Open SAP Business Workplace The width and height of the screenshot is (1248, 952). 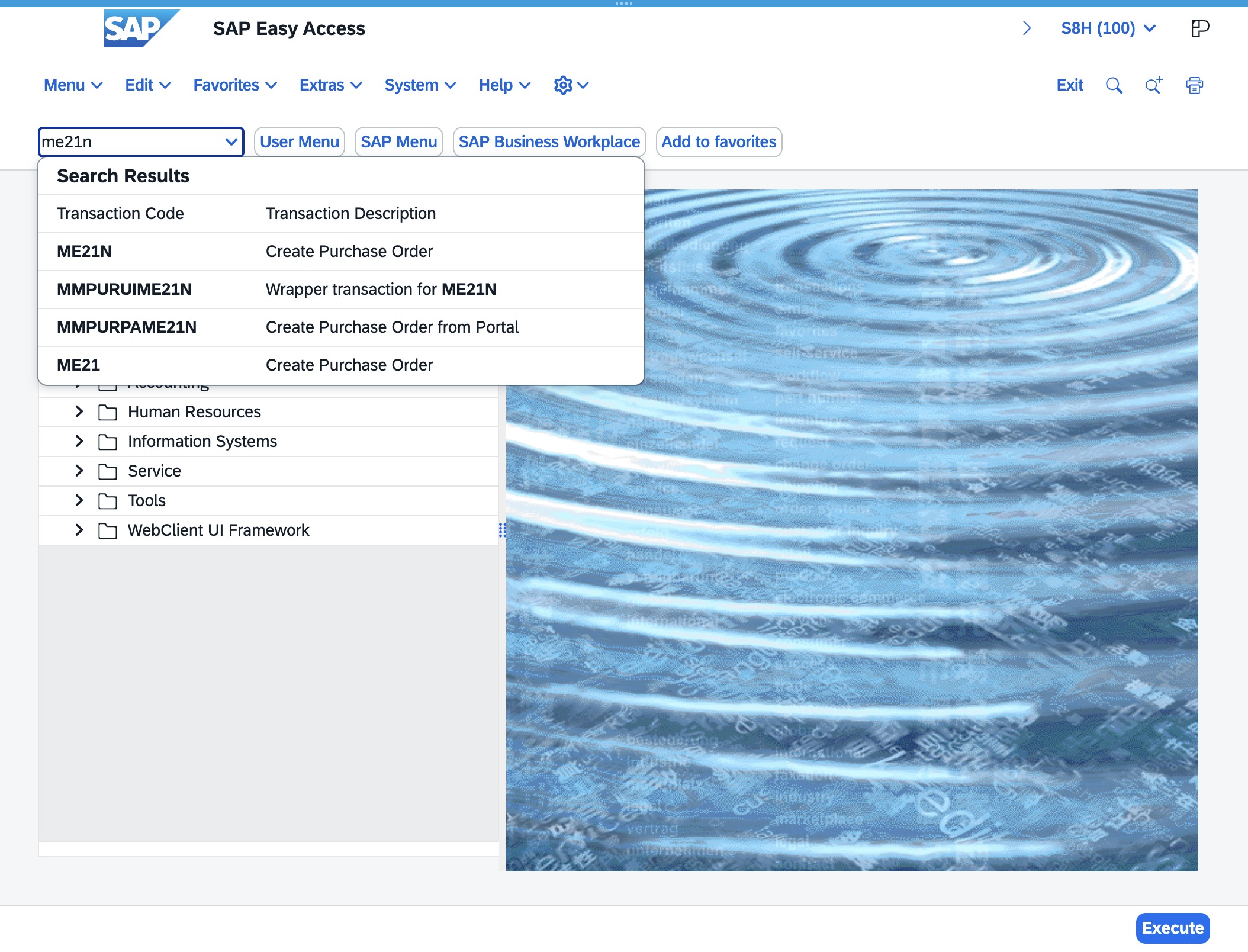click(x=549, y=142)
